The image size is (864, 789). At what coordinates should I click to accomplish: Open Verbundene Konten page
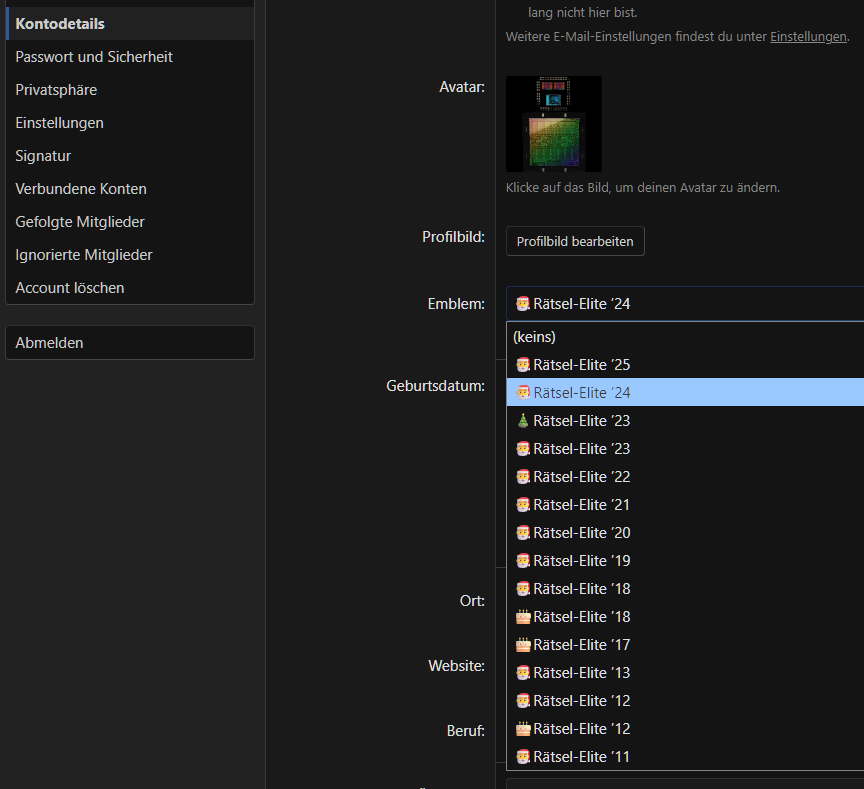tap(130, 189)
